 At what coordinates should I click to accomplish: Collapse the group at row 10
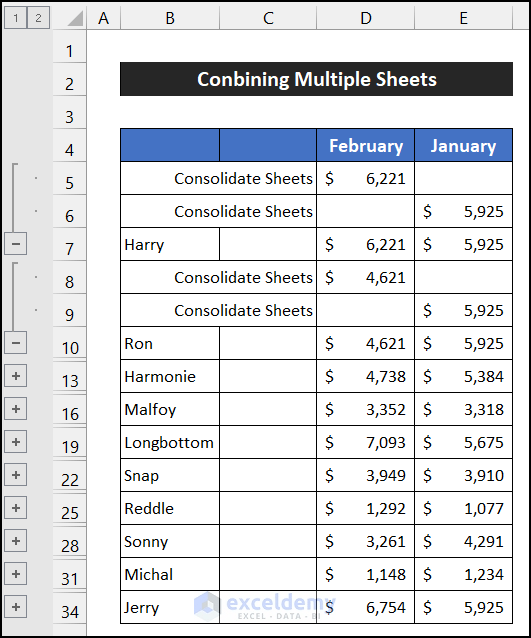(15, 343)
